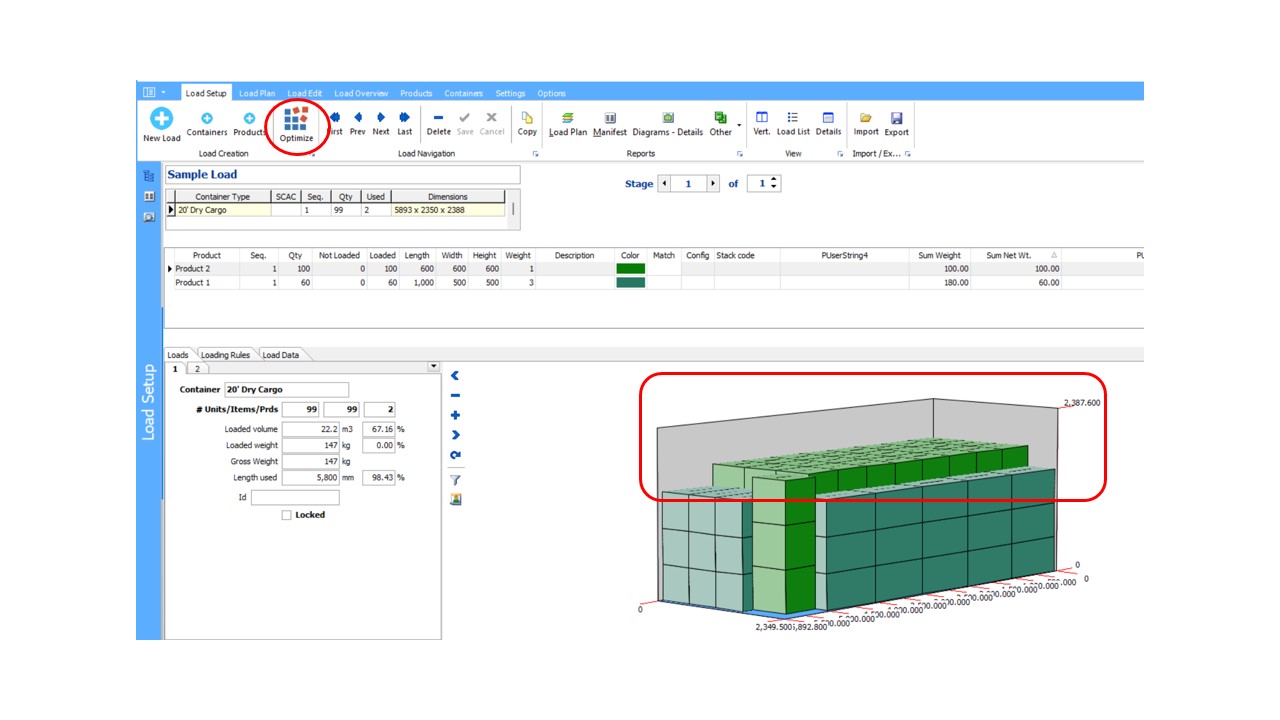Switch to the Load Edit tab
1280x720 pixels.
[x=305, y=93]
